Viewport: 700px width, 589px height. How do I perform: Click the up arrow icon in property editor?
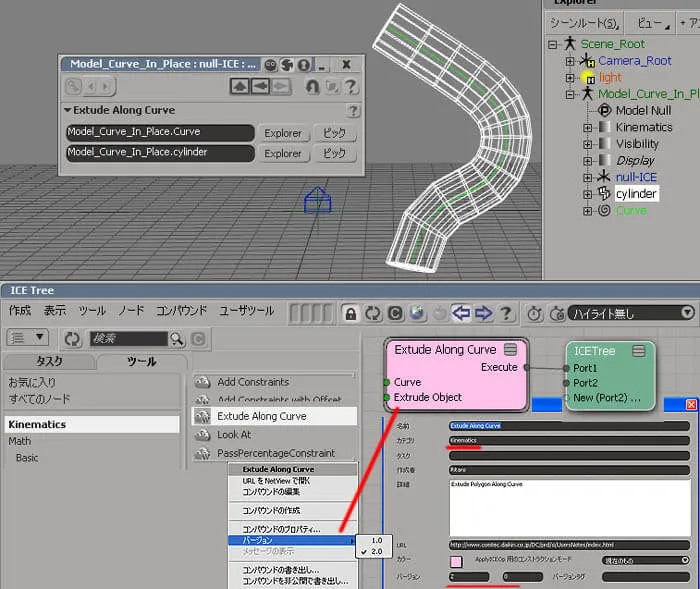(240, 86)
